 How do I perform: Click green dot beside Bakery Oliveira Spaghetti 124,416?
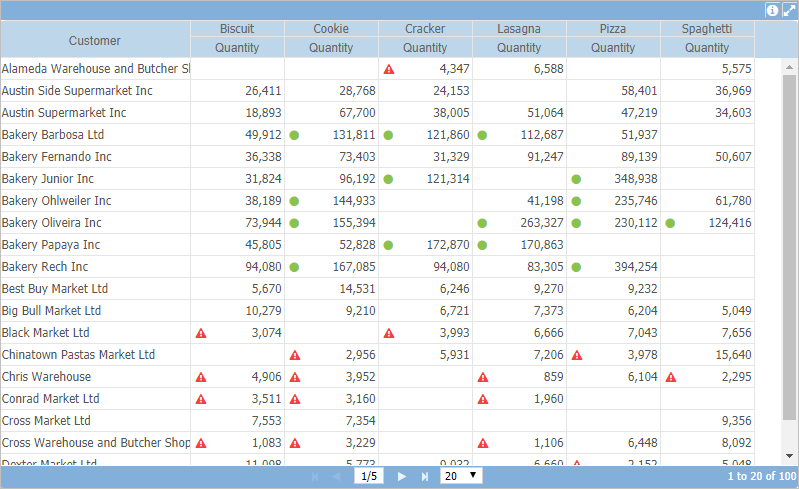(670, 223)
